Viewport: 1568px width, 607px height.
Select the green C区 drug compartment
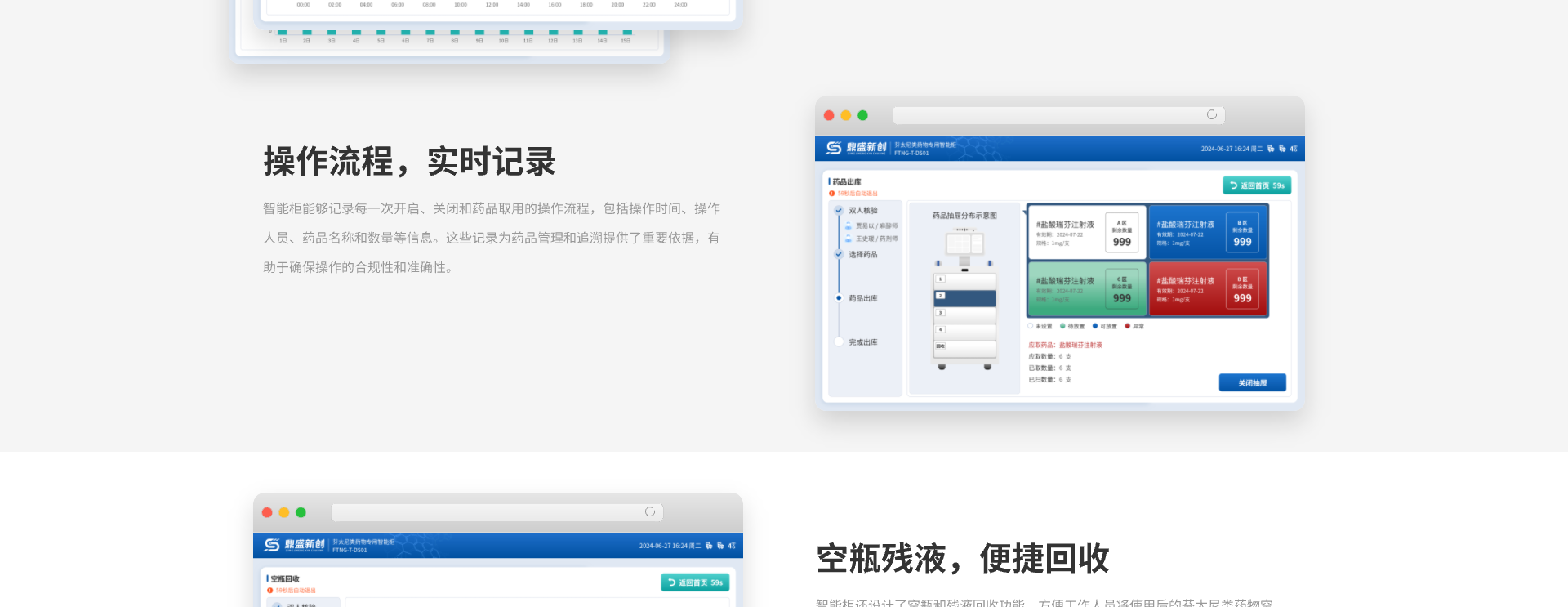[1087, 289]
